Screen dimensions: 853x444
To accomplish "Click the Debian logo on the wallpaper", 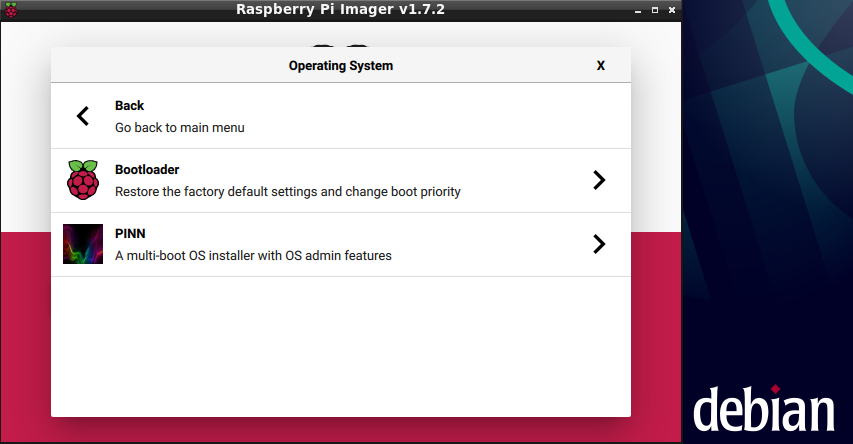I will coord(764,410).
